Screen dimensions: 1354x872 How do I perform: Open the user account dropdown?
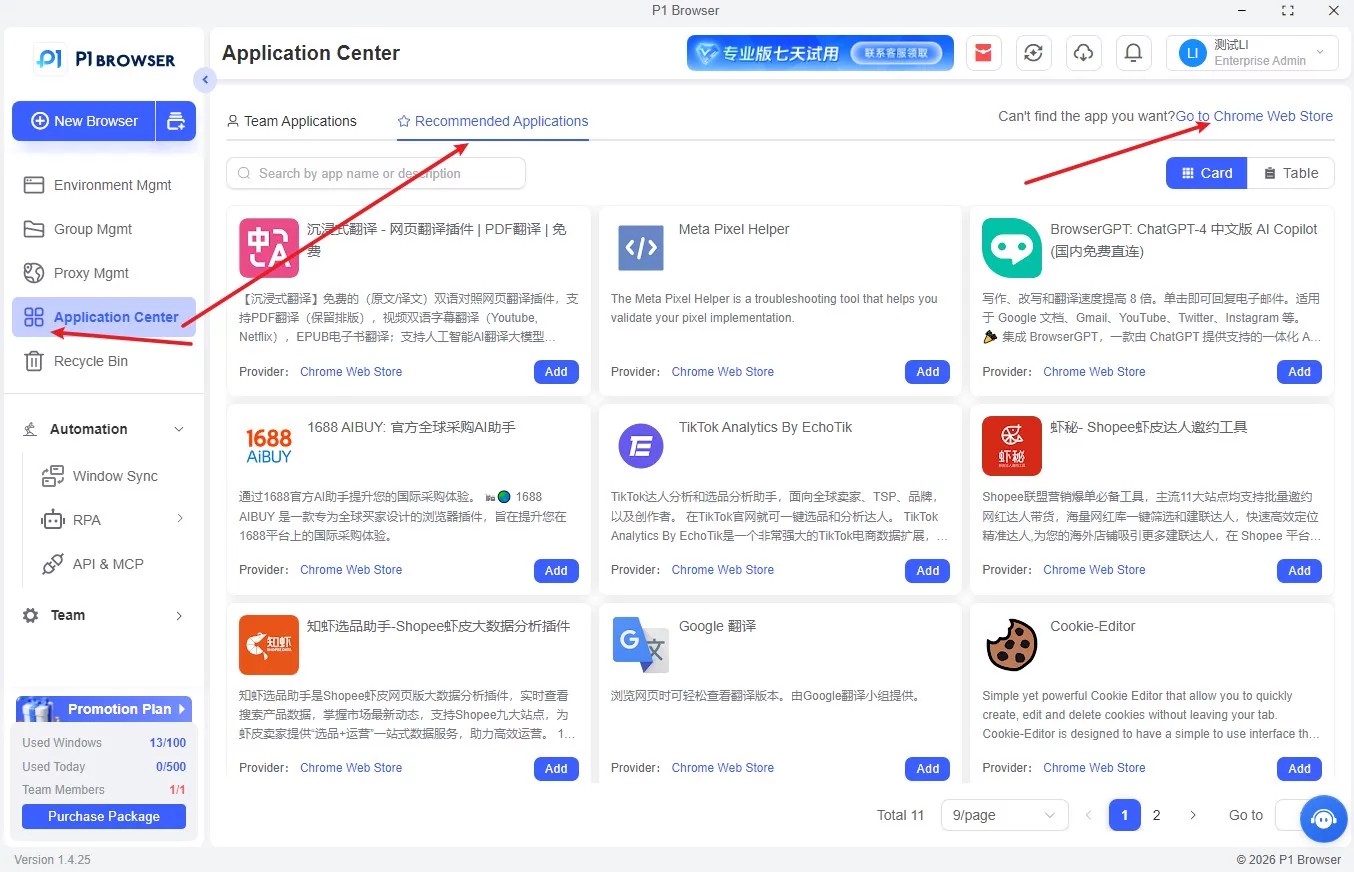tap(1252, 53)
